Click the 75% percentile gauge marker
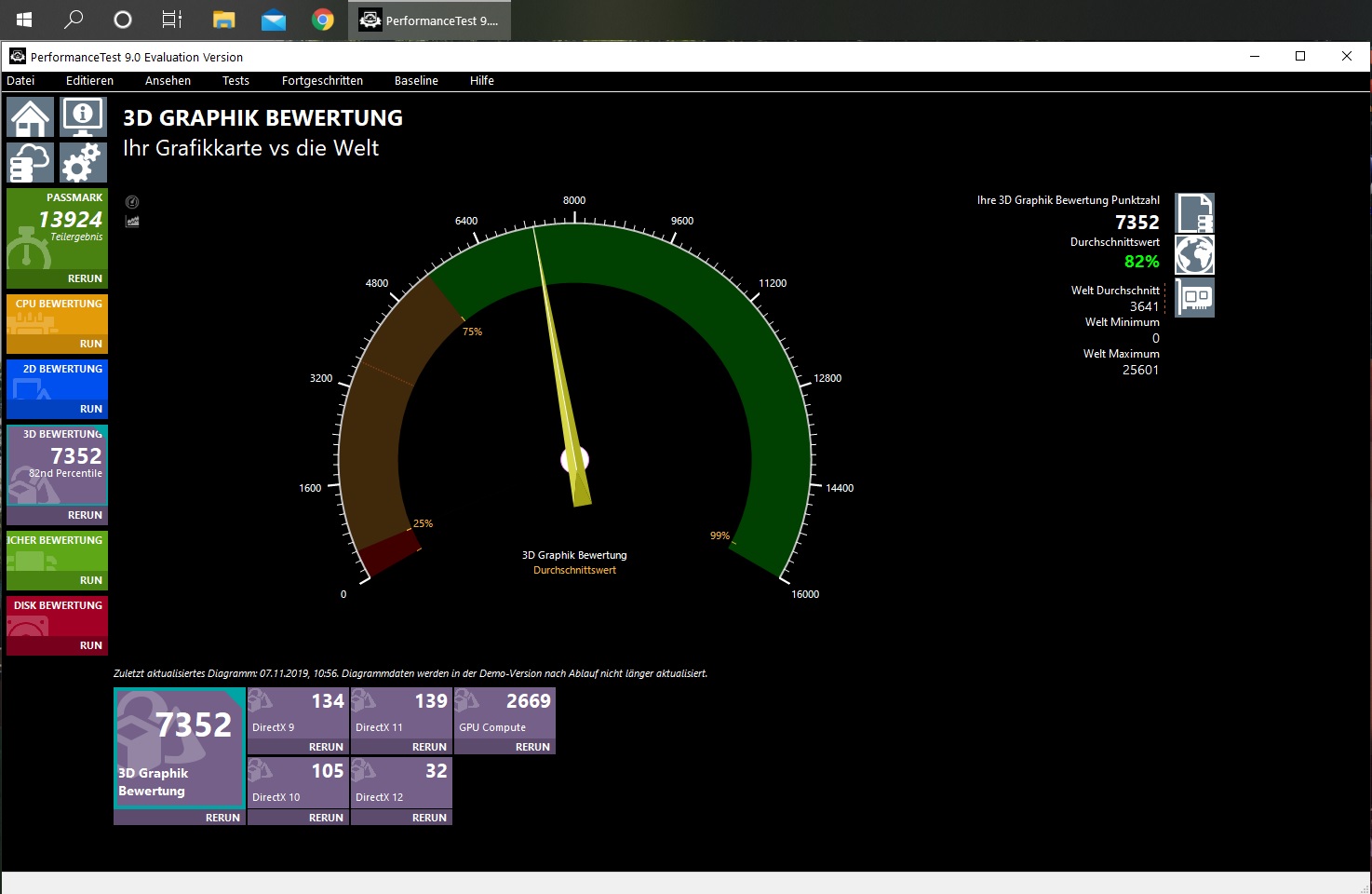 click(x=472, y=332)
